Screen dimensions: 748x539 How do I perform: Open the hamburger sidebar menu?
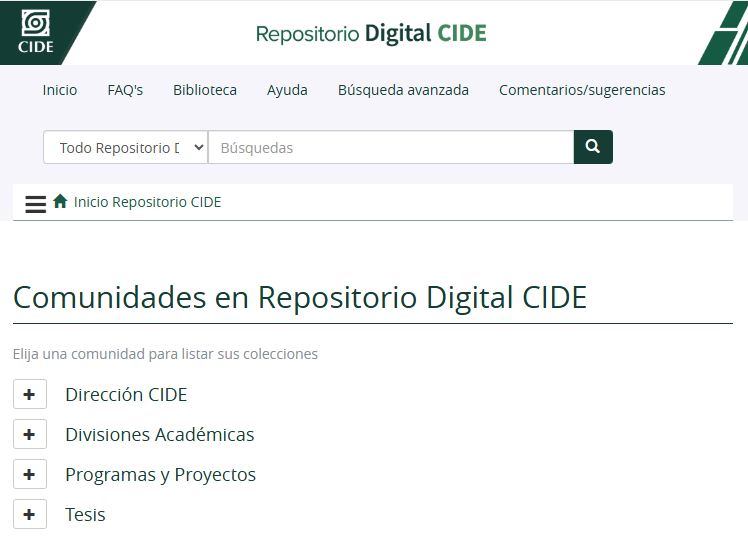click(x=35, y=204)
